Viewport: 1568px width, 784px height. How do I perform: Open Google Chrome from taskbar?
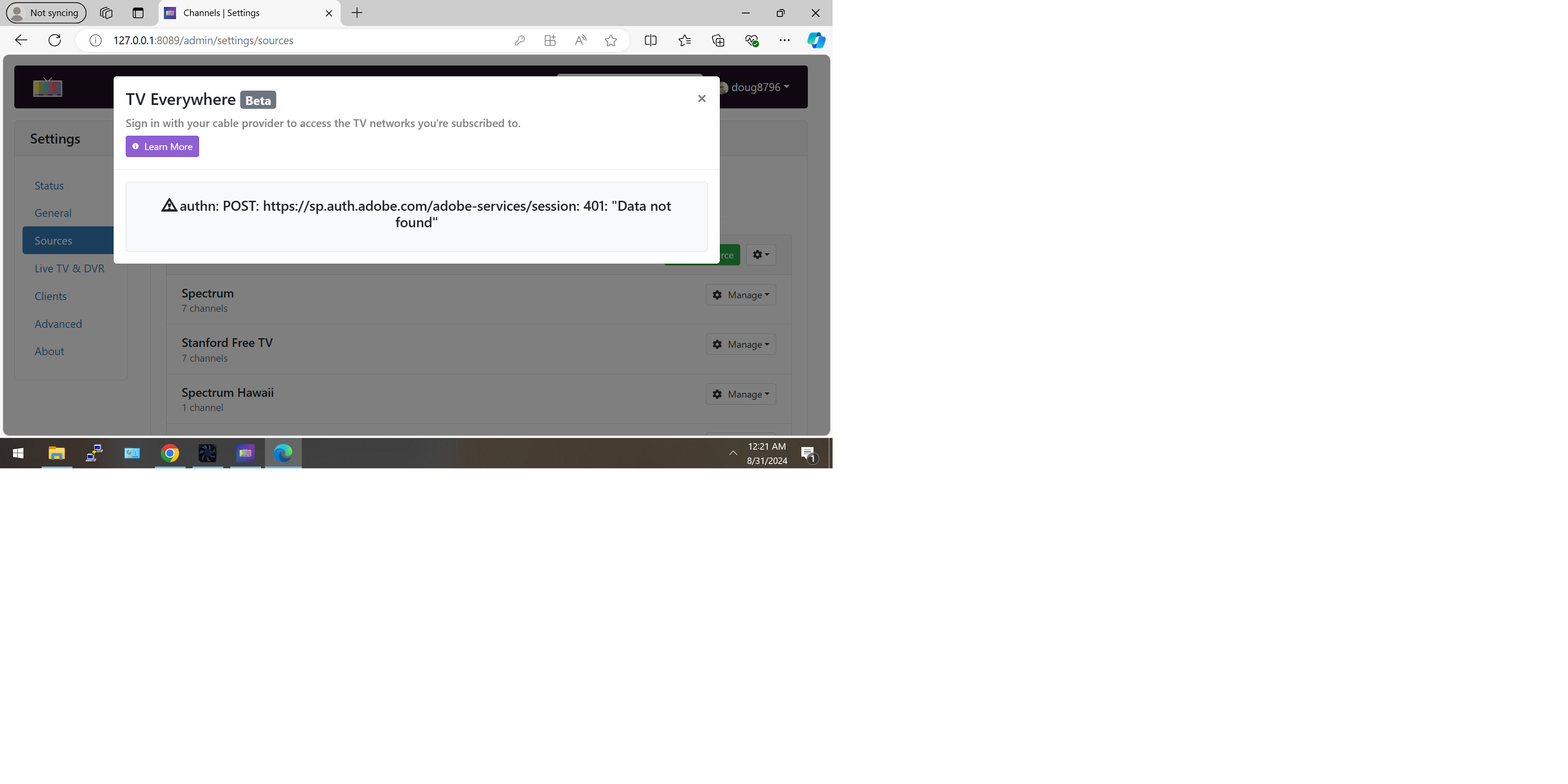[170, 454]
